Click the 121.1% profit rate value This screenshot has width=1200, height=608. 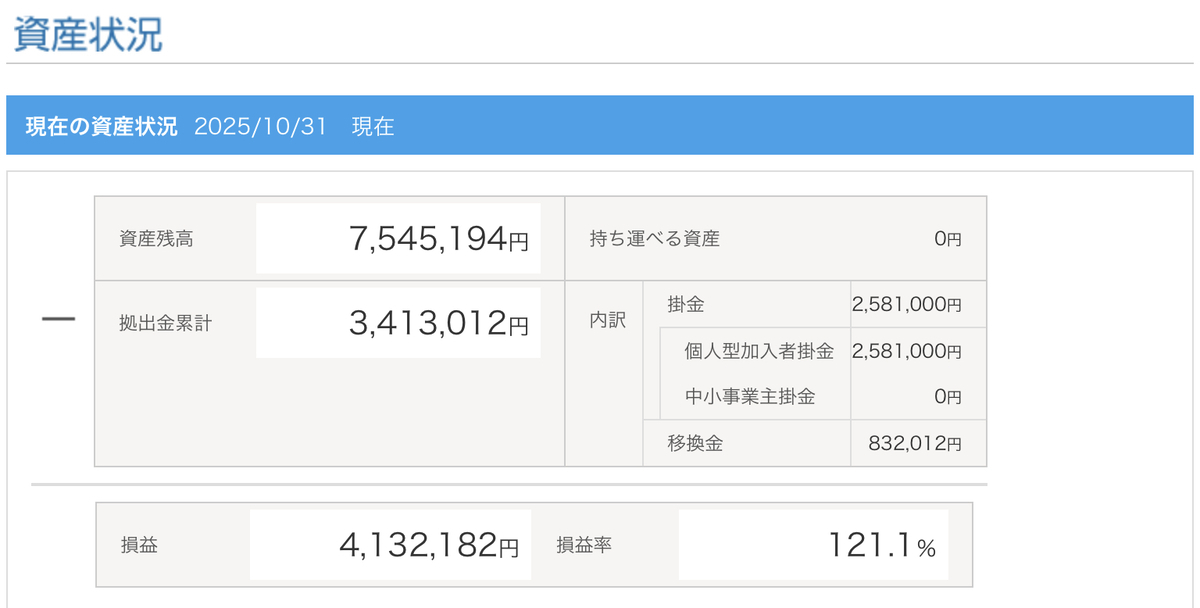(x=880, y=545)
